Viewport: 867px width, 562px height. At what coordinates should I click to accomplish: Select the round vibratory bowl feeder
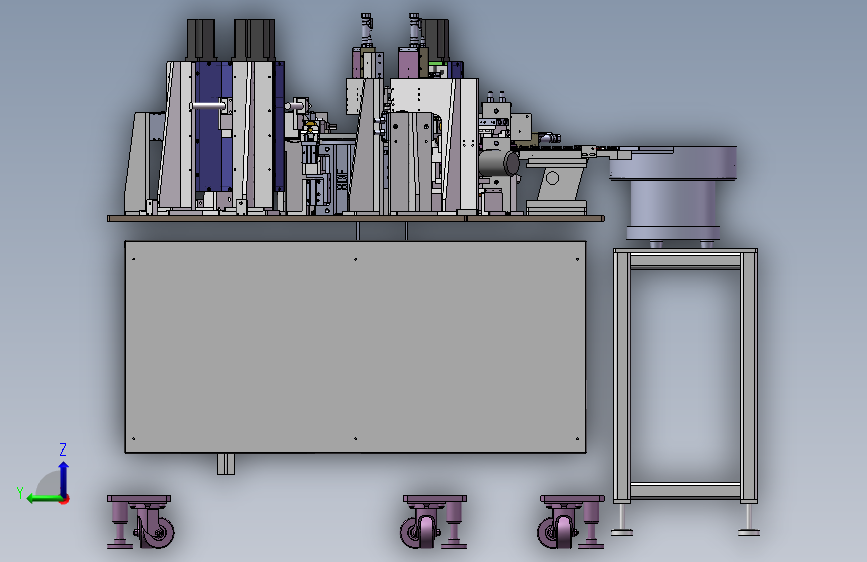pos(673,194)
